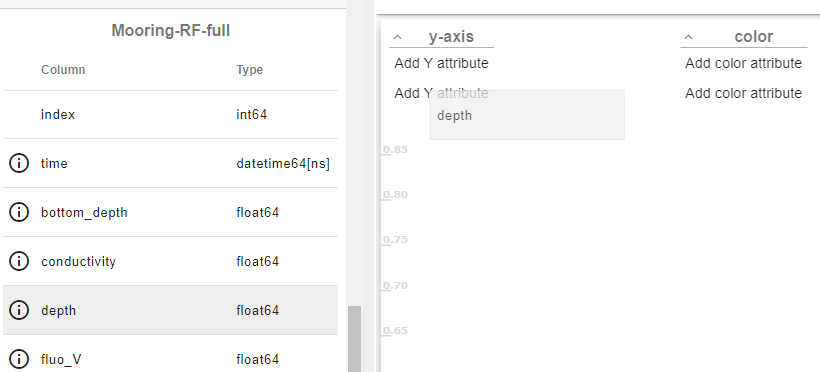Click the column list scrollbar thumb
This screenshot has width=820, height=372.
click(355, 339)
